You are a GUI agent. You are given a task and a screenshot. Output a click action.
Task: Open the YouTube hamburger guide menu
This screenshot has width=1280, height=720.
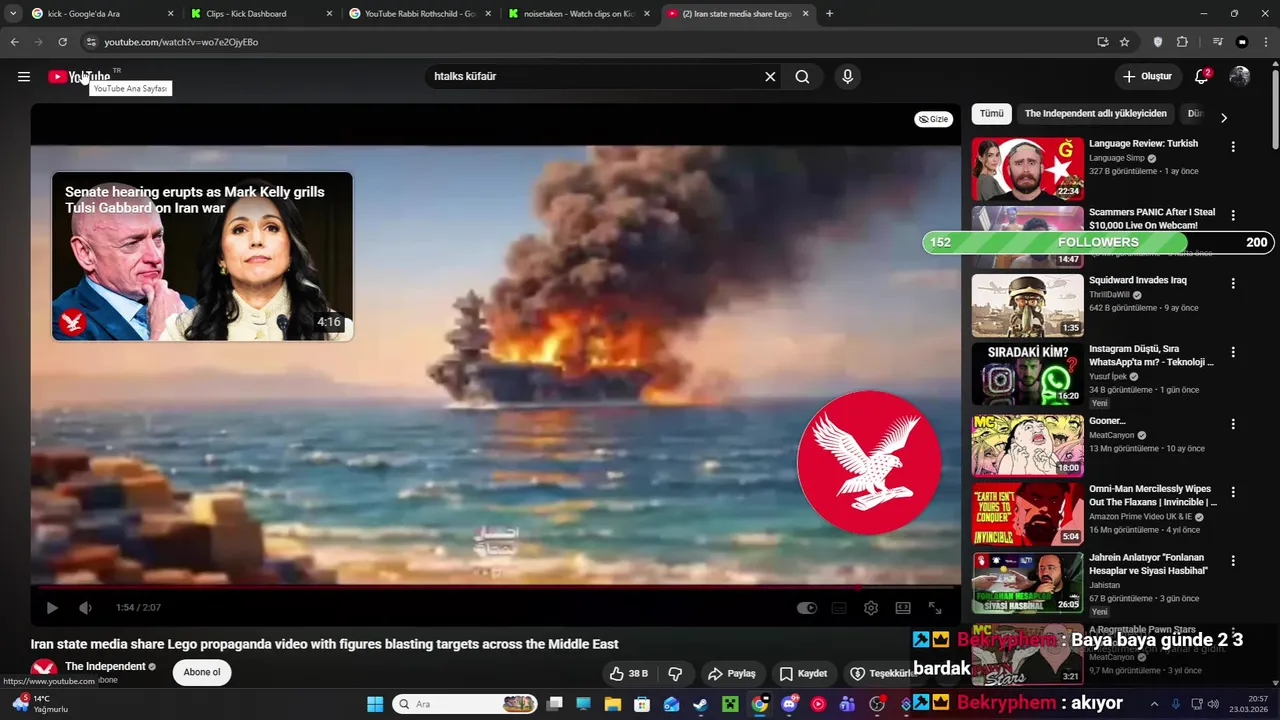coord(24,77)
